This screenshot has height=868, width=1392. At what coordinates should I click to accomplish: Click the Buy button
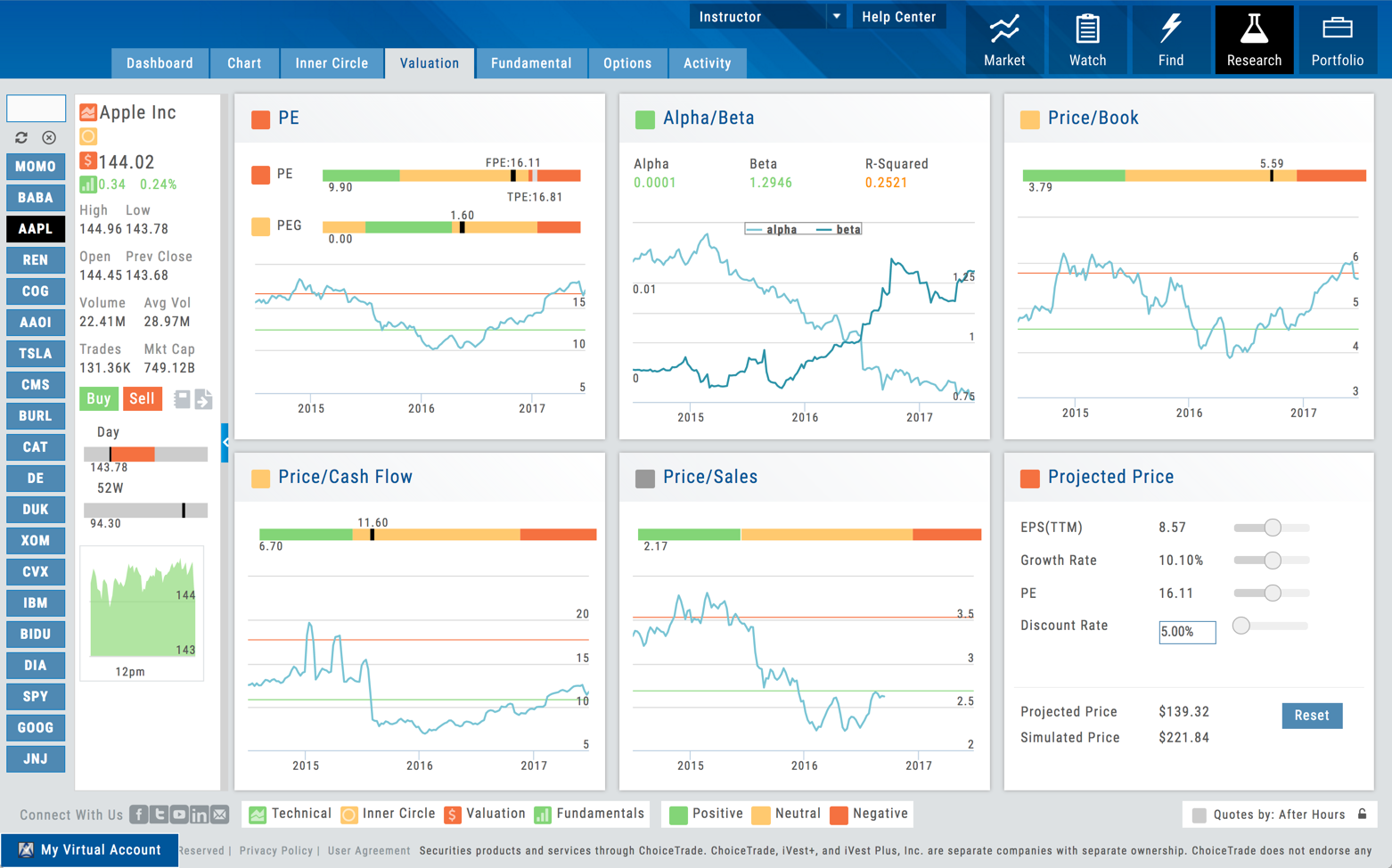click(98, 398)
